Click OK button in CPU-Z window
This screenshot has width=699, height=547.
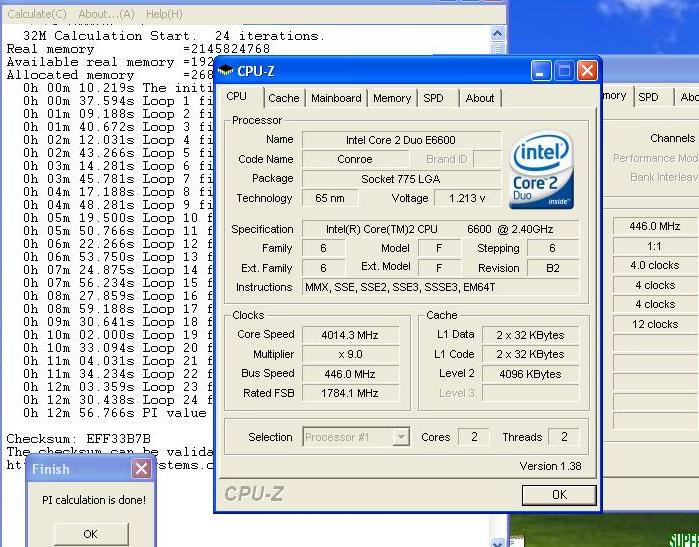[x=559, y=495]
